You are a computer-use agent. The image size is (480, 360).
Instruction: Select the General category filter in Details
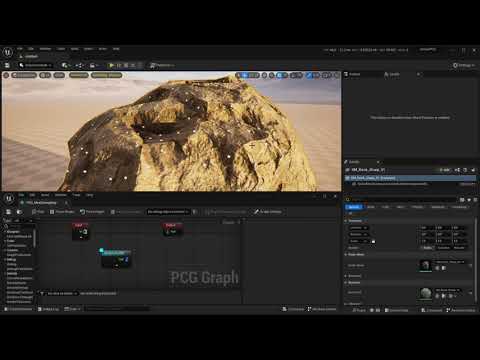coord(353,207)
